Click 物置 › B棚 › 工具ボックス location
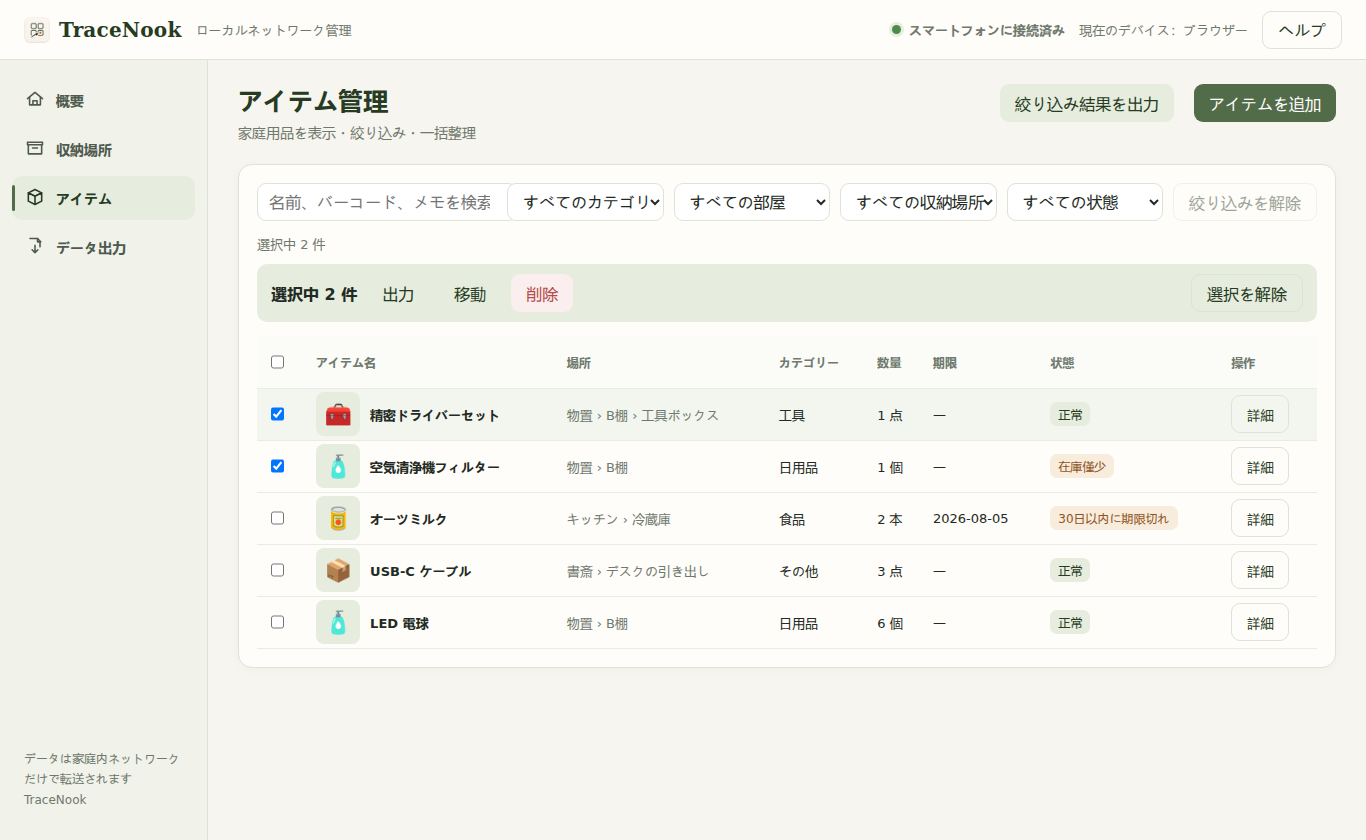This screenshot has height=840, width=1366. click(x=643, y=415)
